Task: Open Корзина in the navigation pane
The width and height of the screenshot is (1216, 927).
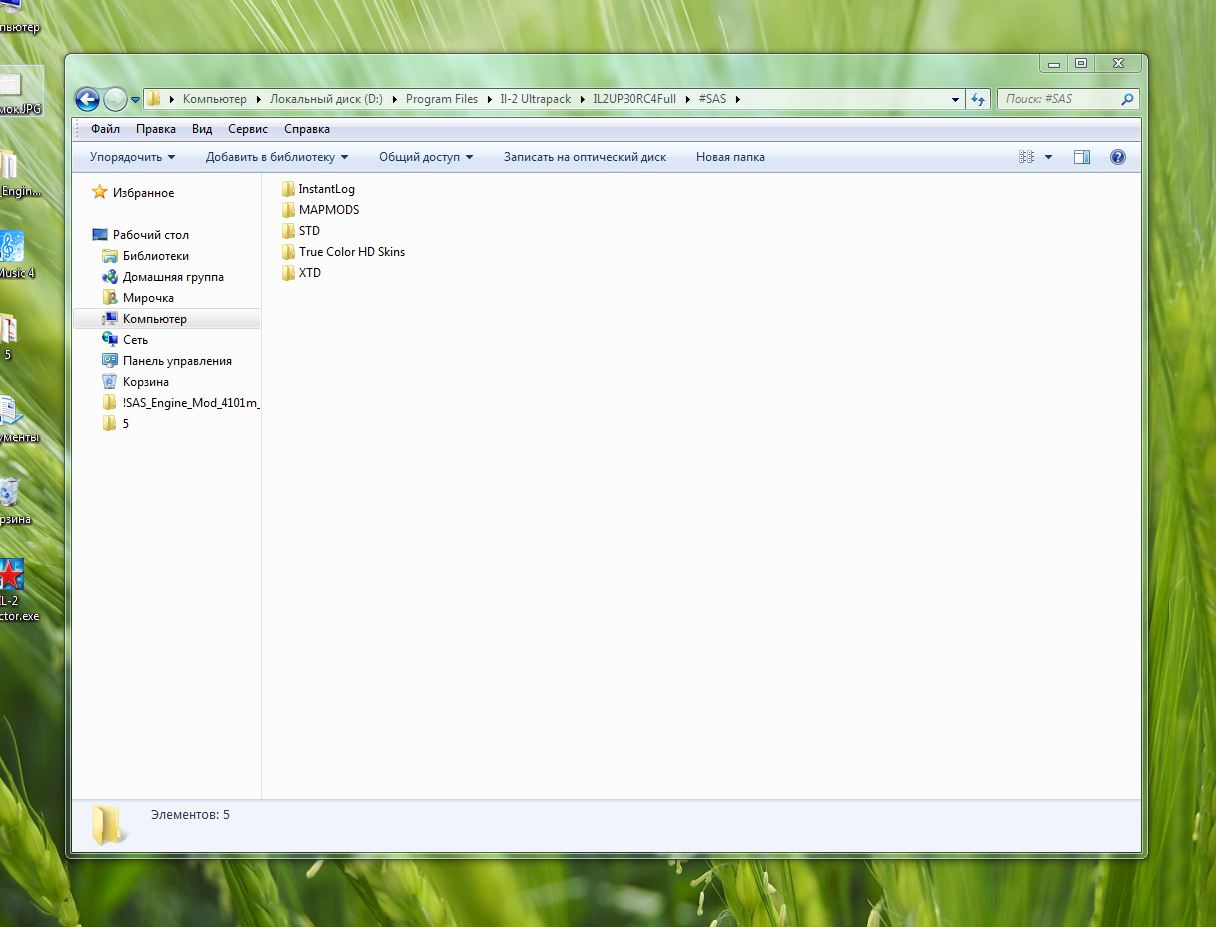Action: [x=145, y=382]
